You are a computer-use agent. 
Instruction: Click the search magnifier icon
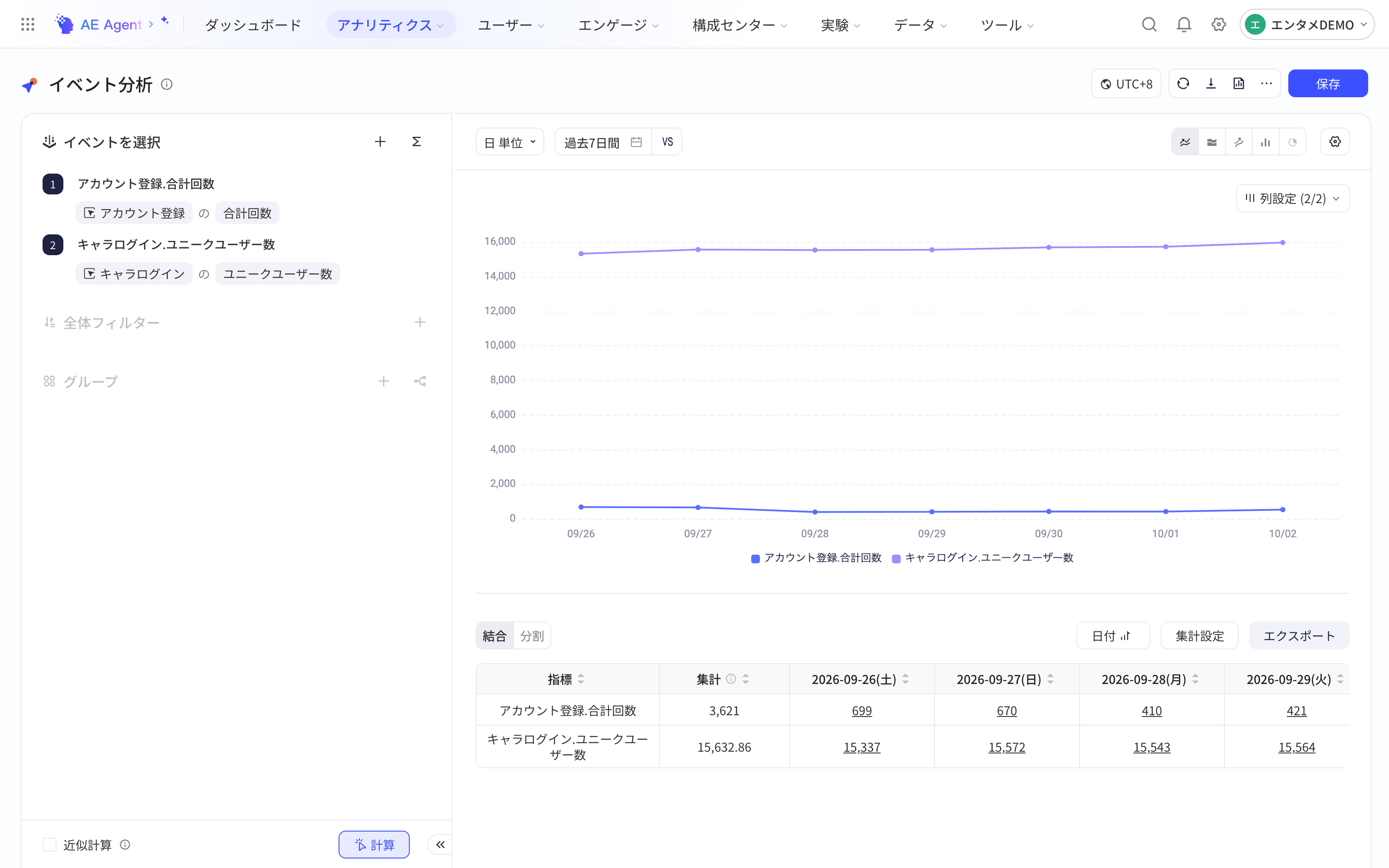(1149, 25)
